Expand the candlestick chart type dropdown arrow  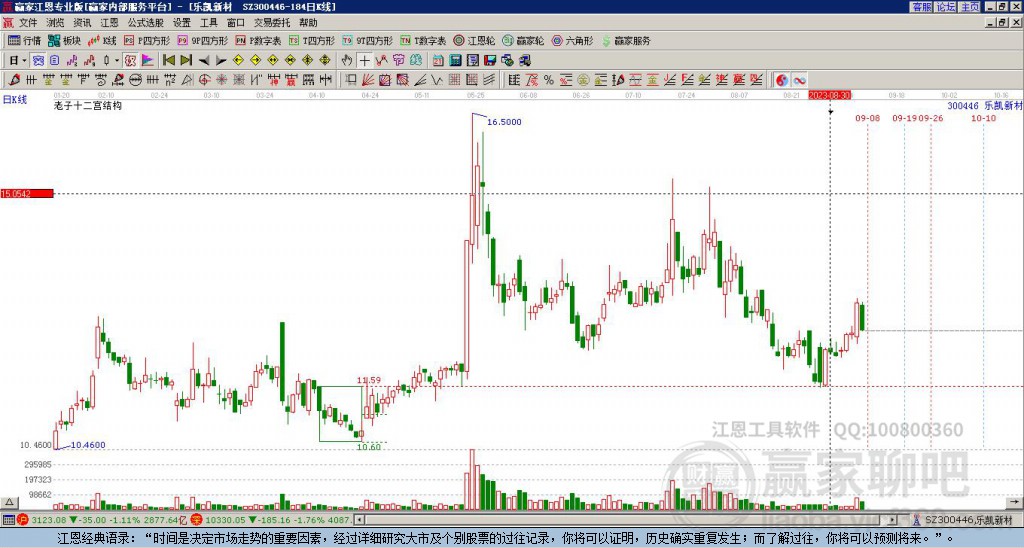pyautogui.click(x=117, y=60)
